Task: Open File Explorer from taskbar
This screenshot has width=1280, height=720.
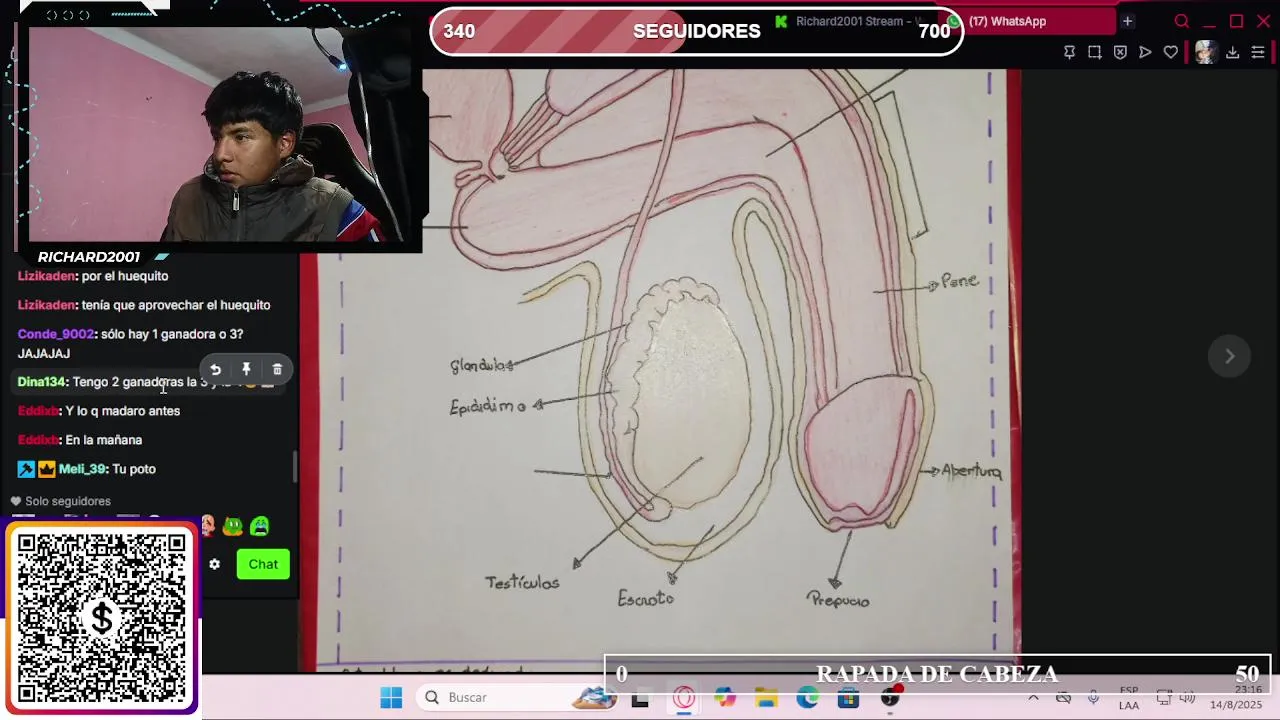Action: pyautogui.click(x=766, y=698)
